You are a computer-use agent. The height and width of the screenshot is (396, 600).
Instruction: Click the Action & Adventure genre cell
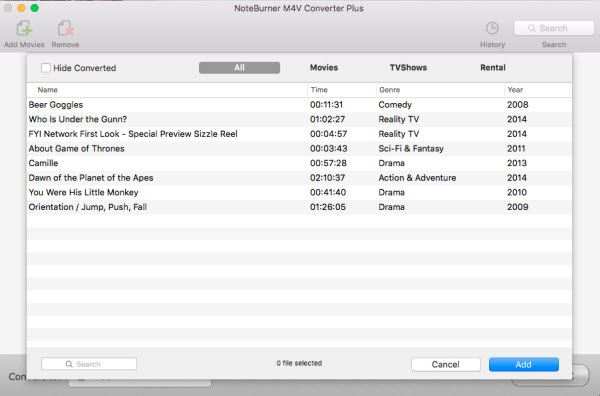[x=417, y=178]
